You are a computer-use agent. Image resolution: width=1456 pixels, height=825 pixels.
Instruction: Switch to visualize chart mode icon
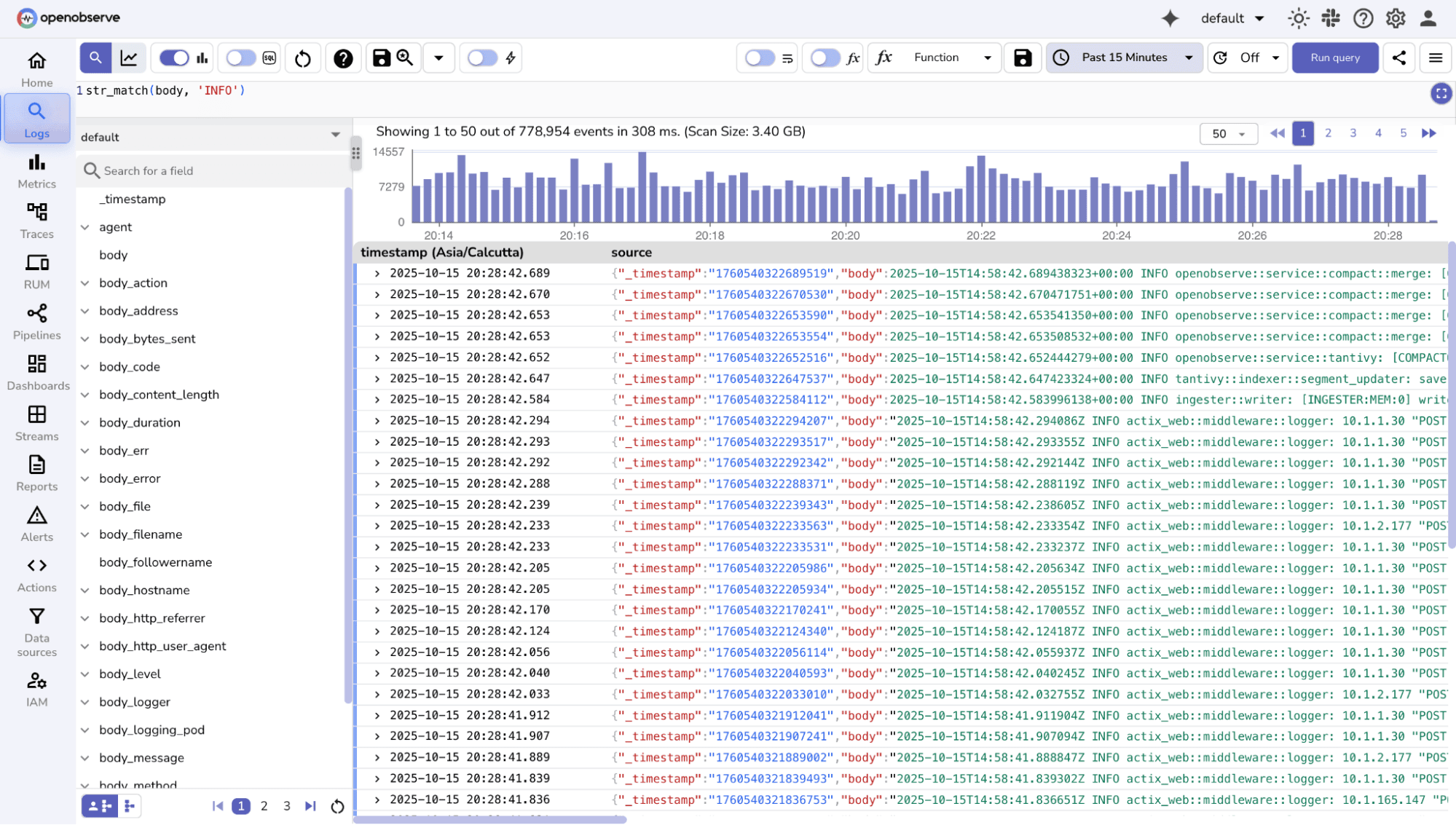tap(129, 58)
